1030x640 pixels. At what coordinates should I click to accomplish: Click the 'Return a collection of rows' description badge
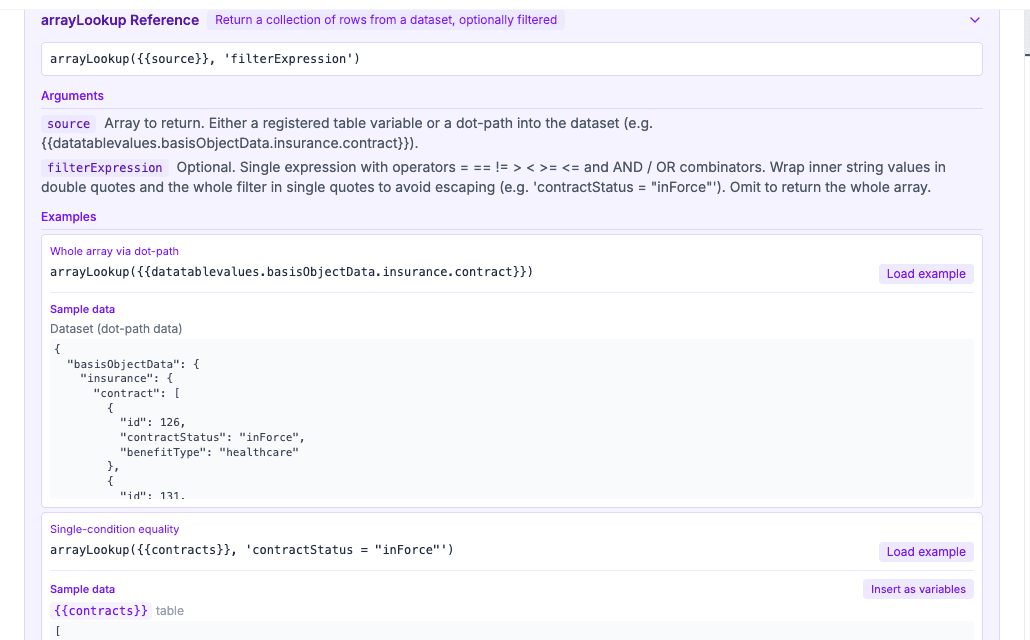[386, 20]
